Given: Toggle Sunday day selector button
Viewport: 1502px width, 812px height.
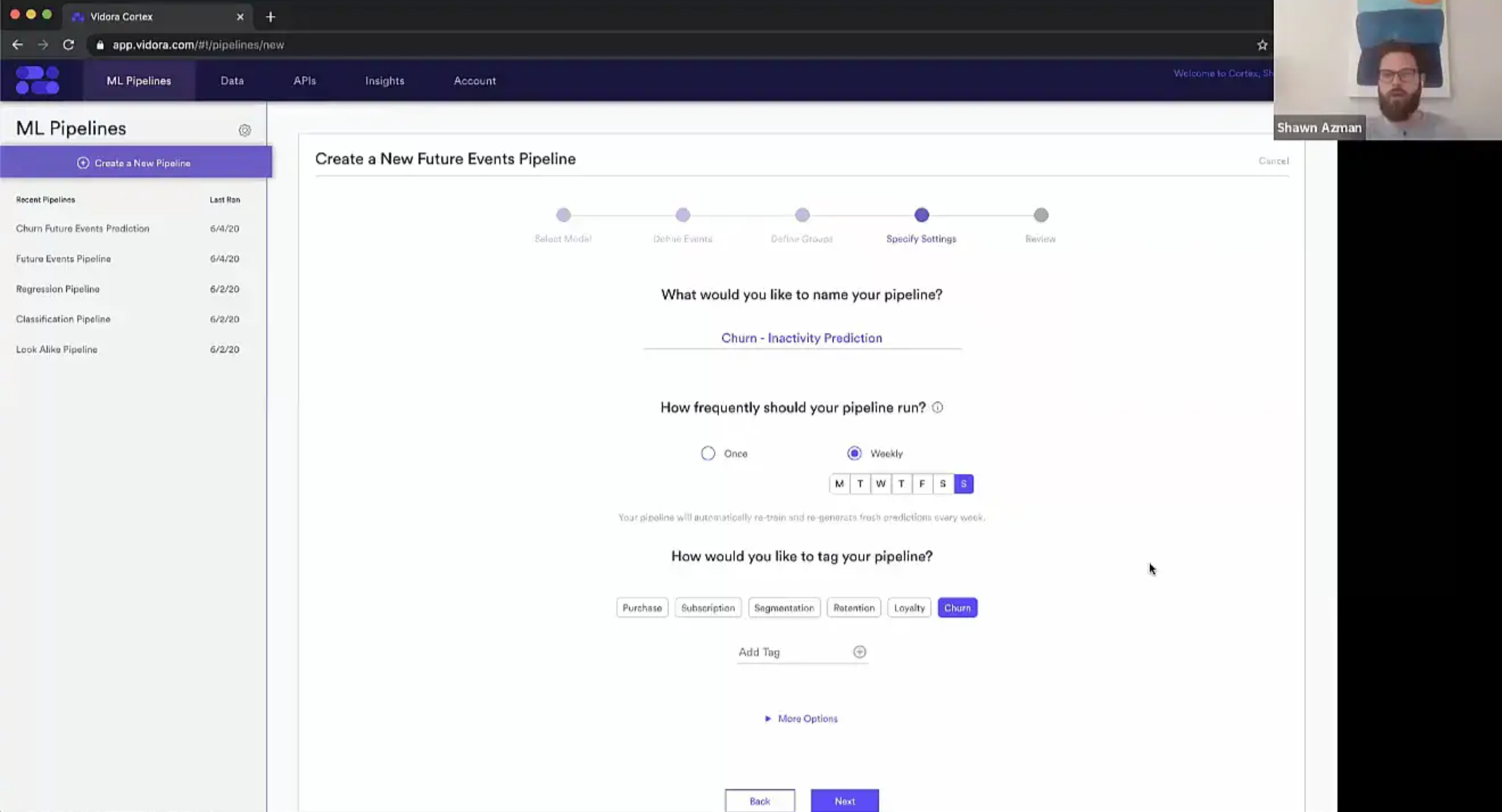Looking at the screenshot, I should [963, 483].
